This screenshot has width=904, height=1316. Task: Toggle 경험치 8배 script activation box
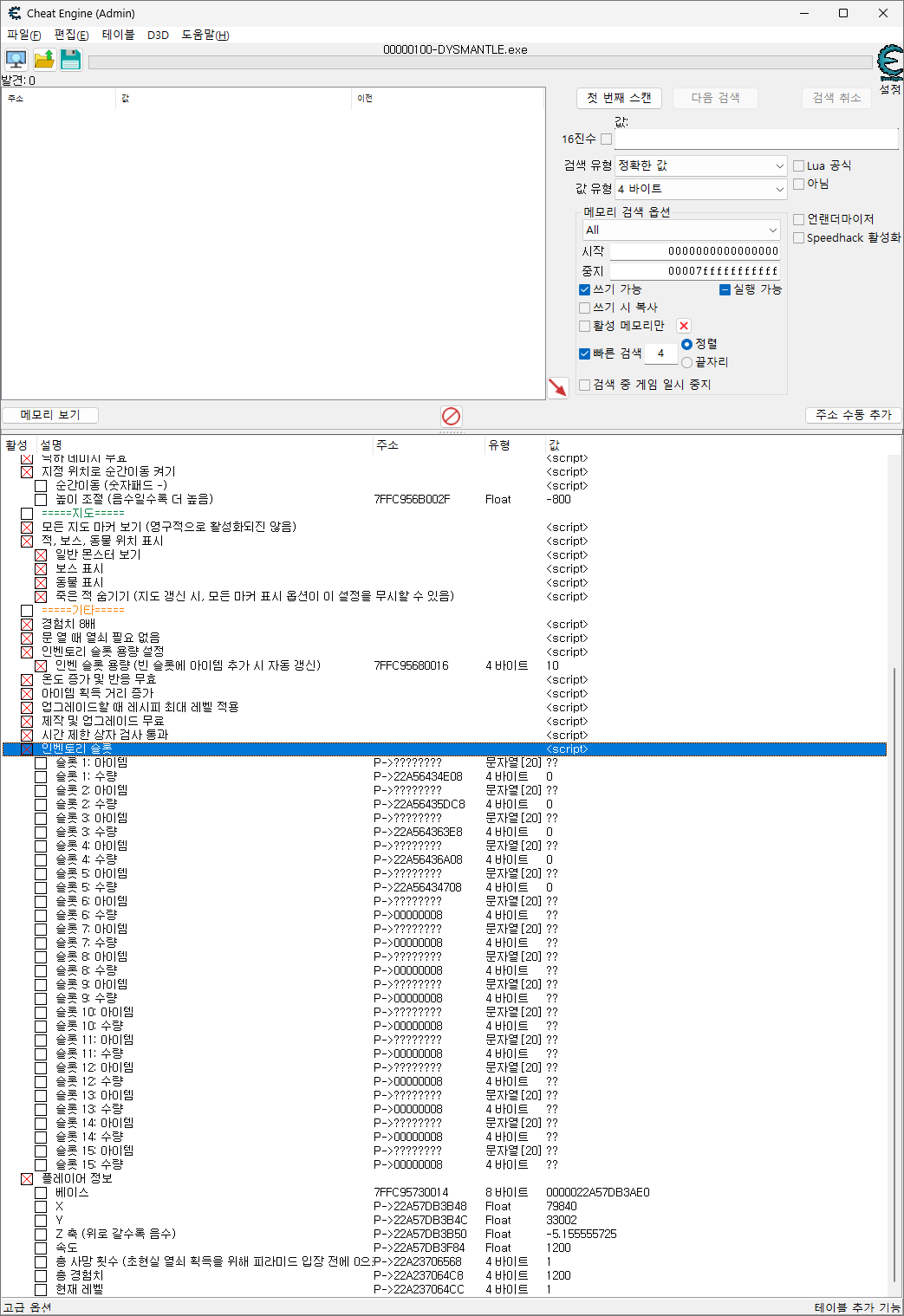[27, 624]
